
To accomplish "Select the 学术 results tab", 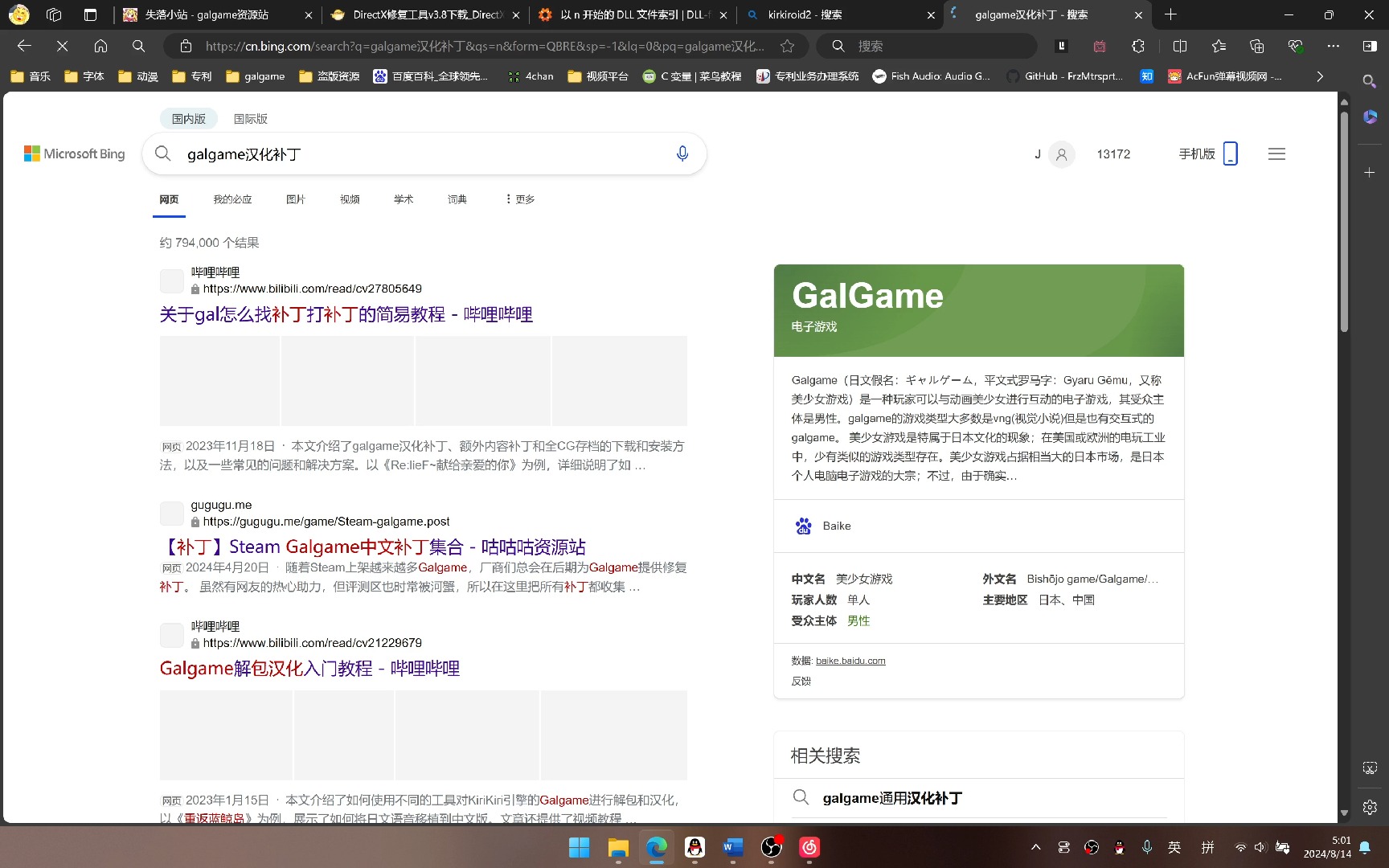I will click(404, 199).
